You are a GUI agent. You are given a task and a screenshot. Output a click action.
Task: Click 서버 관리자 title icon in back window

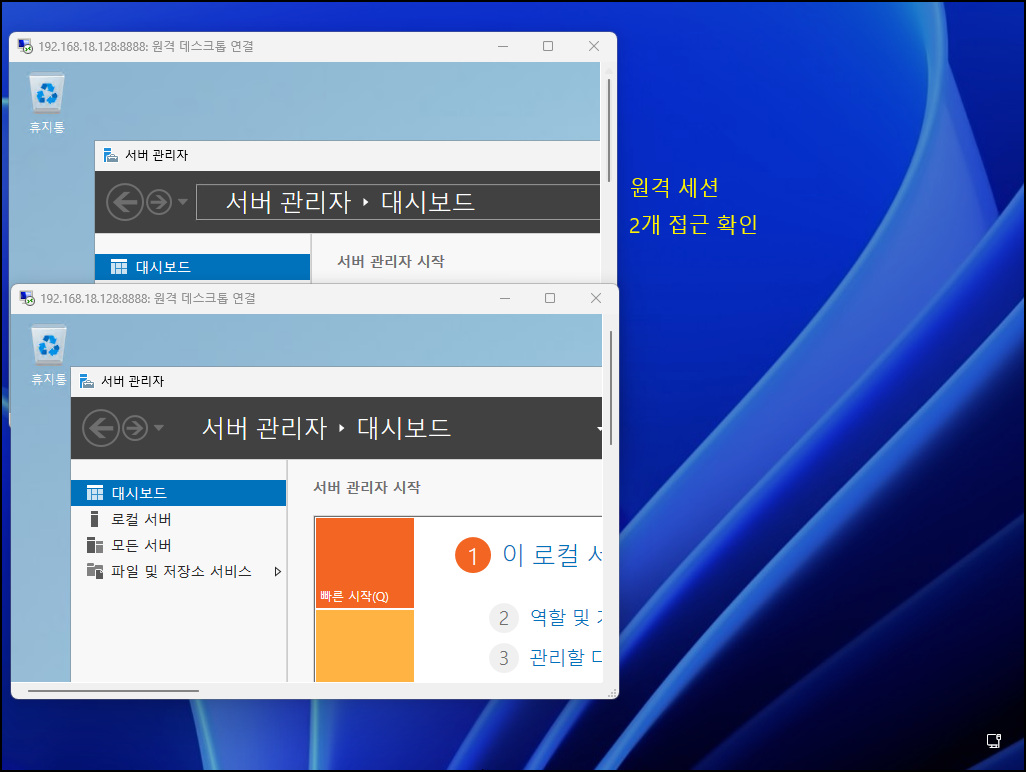(111, 155)
